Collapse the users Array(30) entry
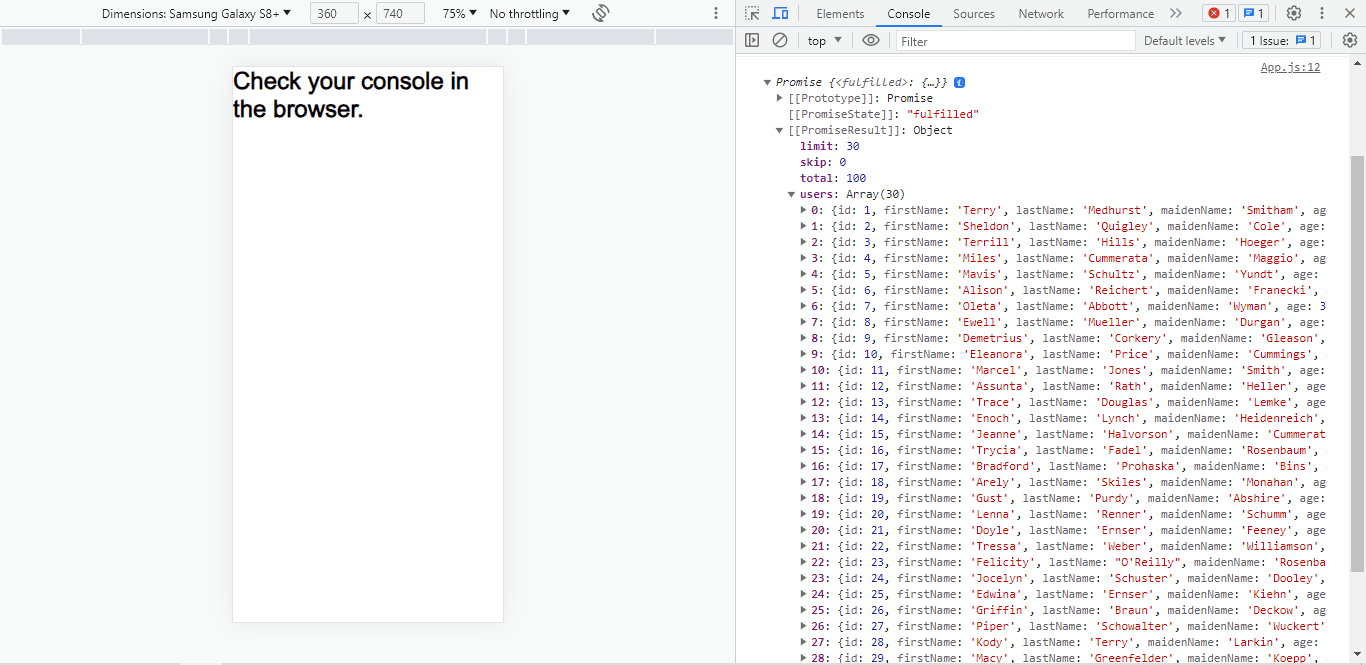Image resolution: width=1366 pixels, height=665 pixels. pyautogui.click(x=792, y=194)
